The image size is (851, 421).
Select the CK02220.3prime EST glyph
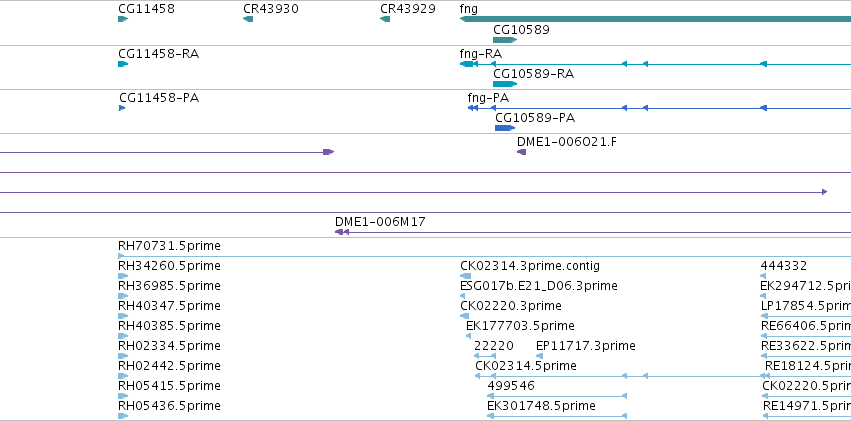click(466, 316)
